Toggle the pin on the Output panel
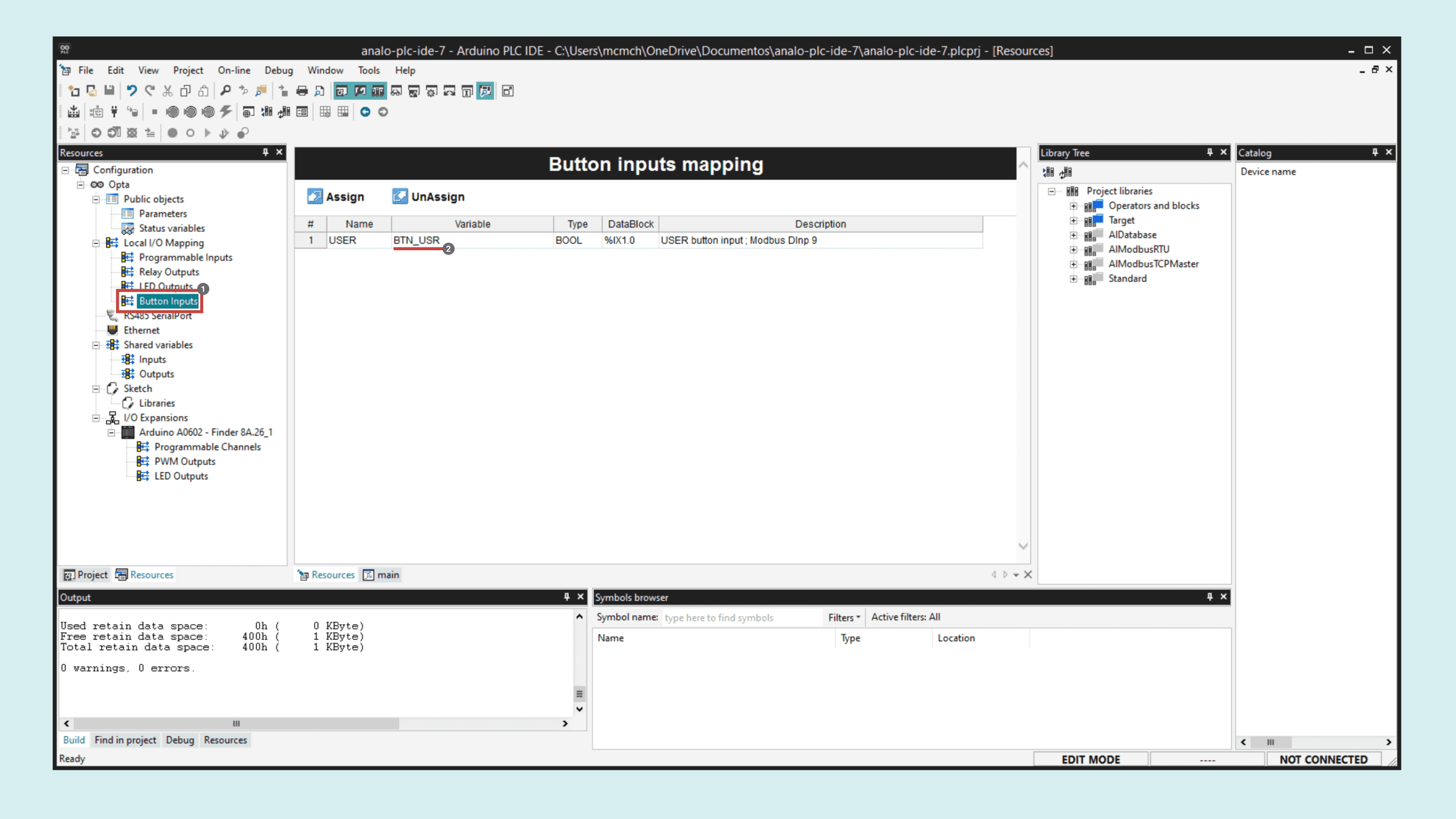The image size is (1456, 819). (x=566, y=597)
